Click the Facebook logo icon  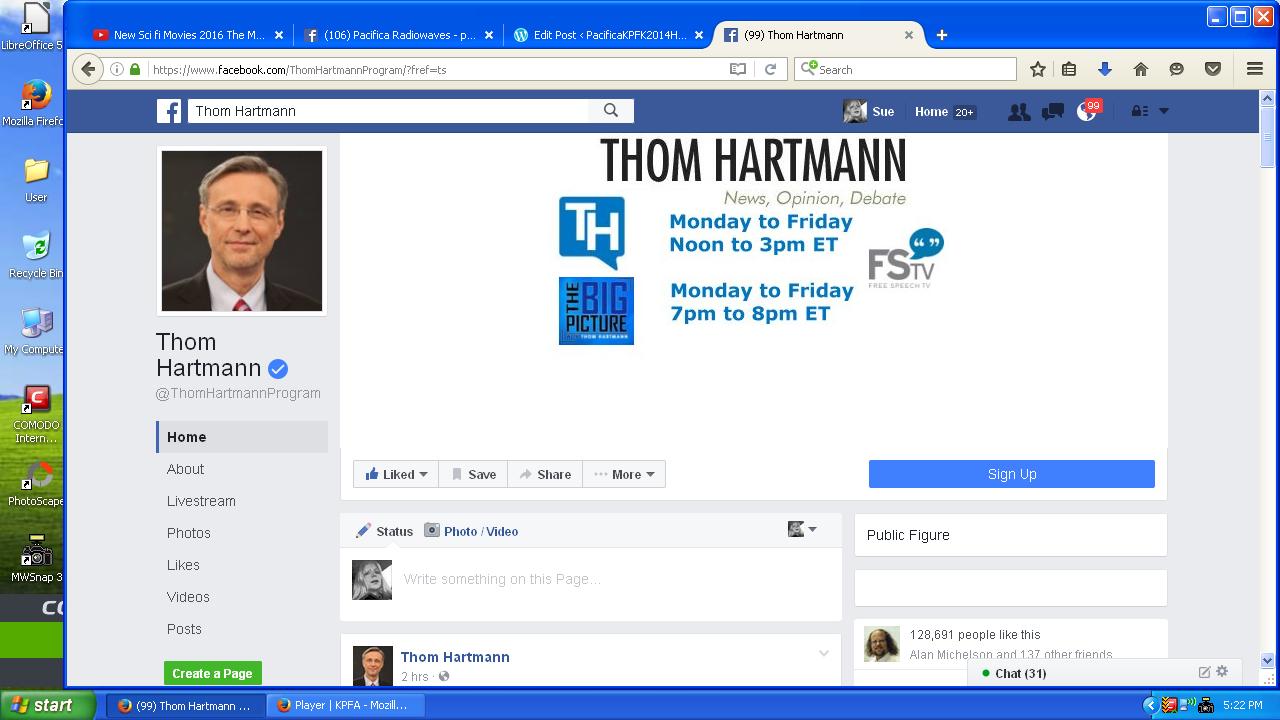169,111
